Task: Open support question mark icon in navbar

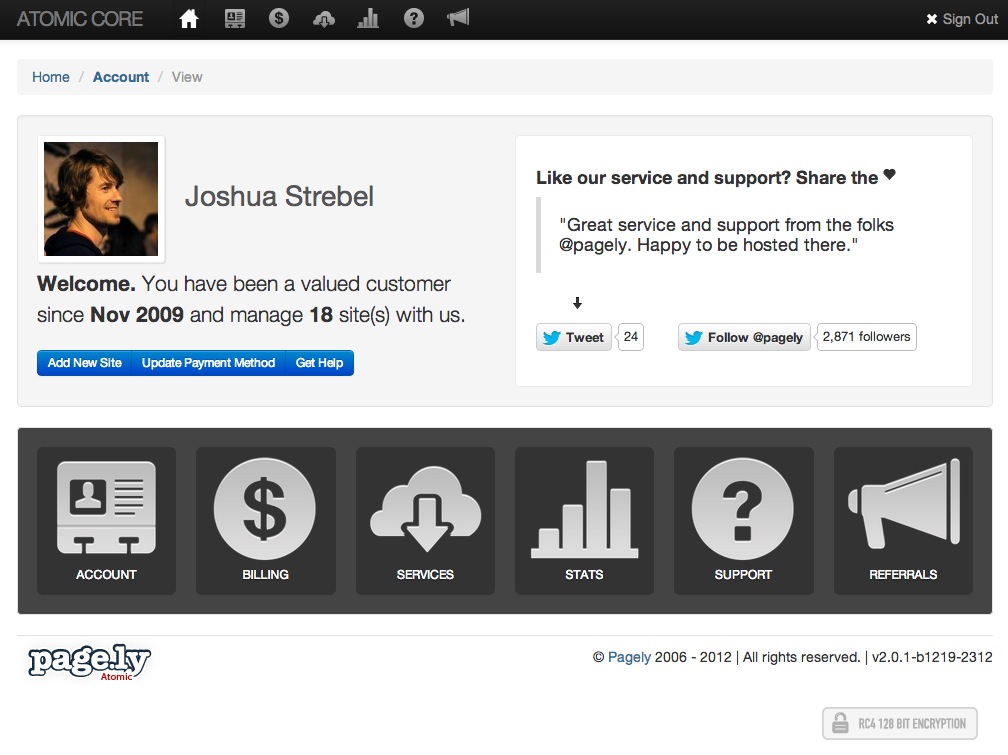Action: click(x=413, y=18)
